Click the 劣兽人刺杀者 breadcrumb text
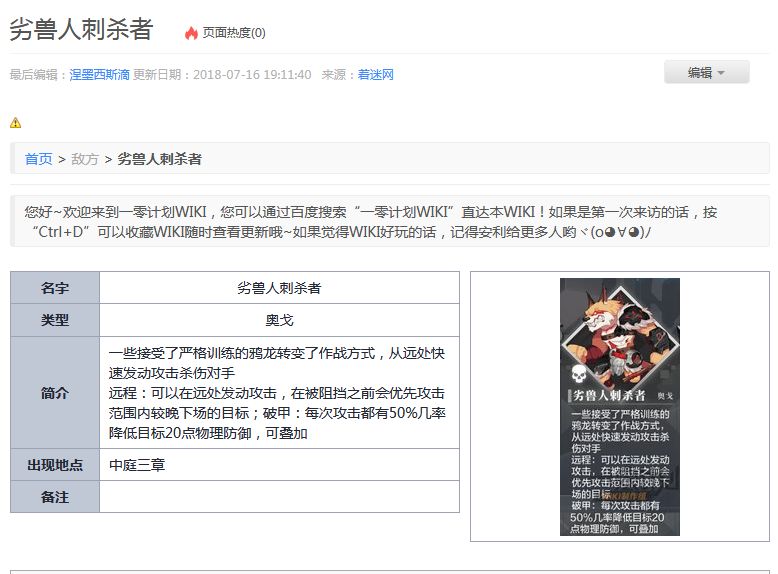 pyautogui.click(x=159, y=159)
